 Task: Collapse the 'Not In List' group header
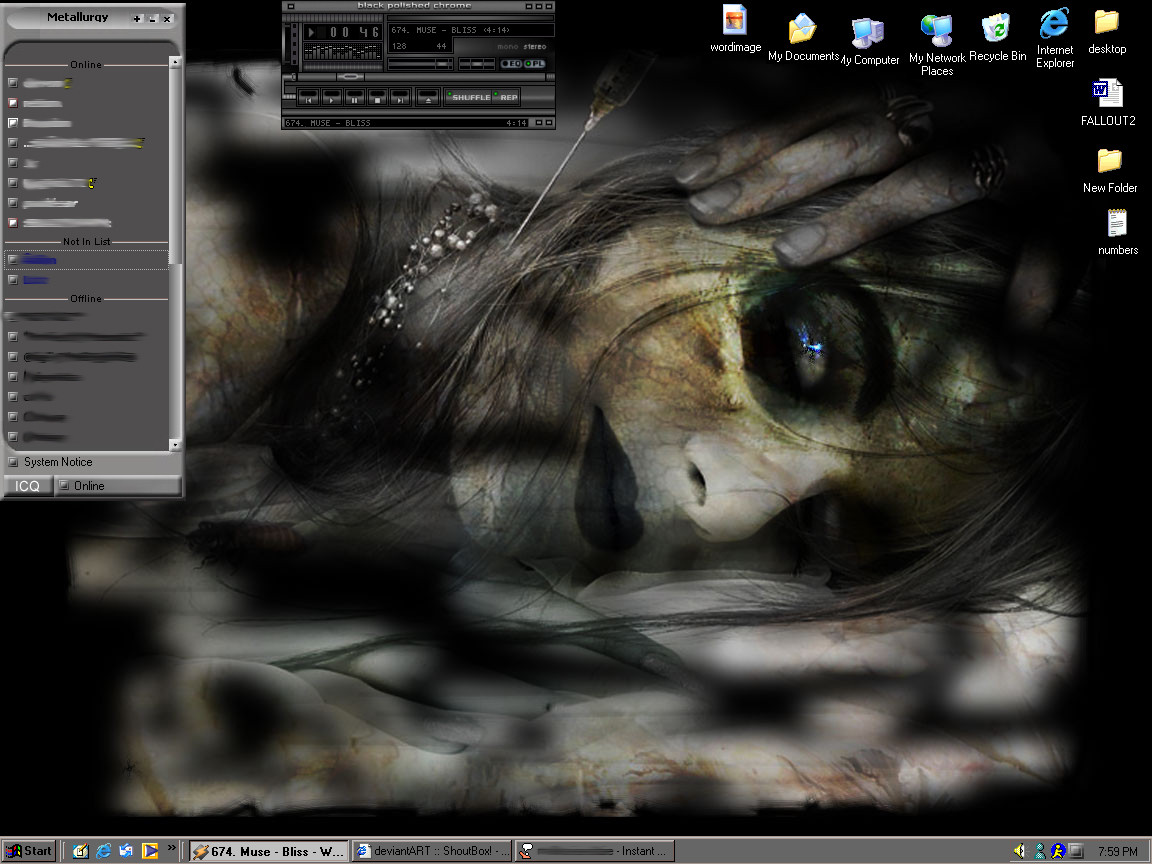[x=86, y=241]
